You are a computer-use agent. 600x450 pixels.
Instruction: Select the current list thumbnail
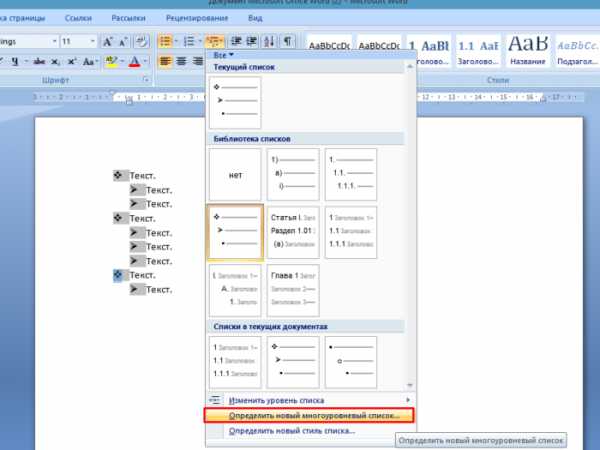click(235, 103)
